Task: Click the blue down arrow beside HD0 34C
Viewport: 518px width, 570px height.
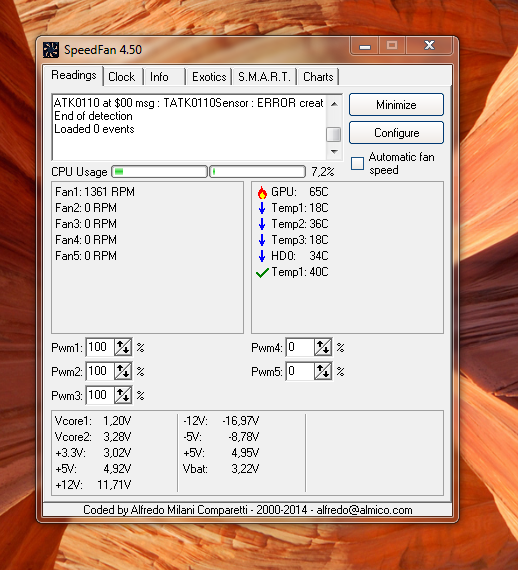Action: pos(262,256)
